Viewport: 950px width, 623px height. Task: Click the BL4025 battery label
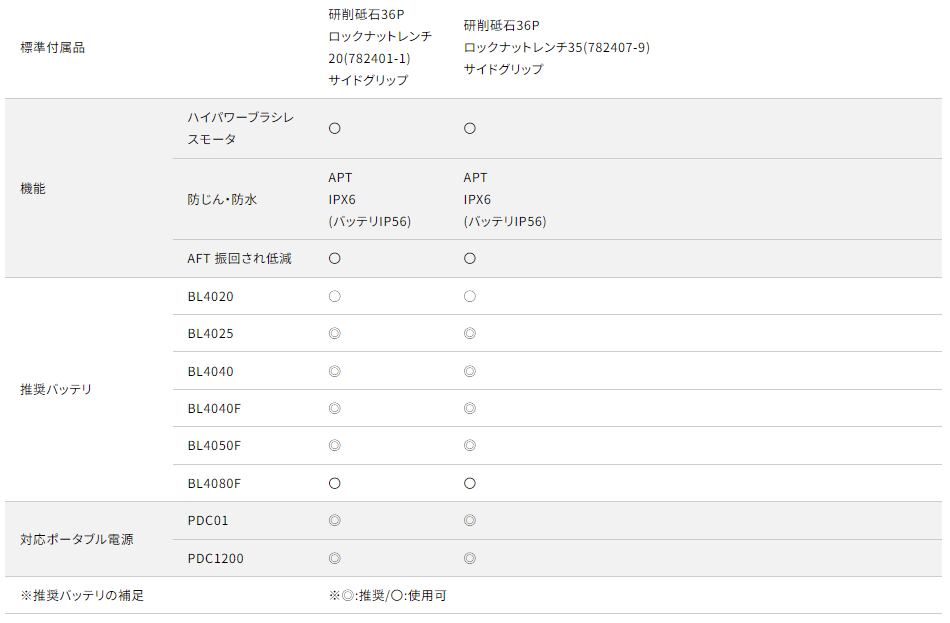pos(210,334)
